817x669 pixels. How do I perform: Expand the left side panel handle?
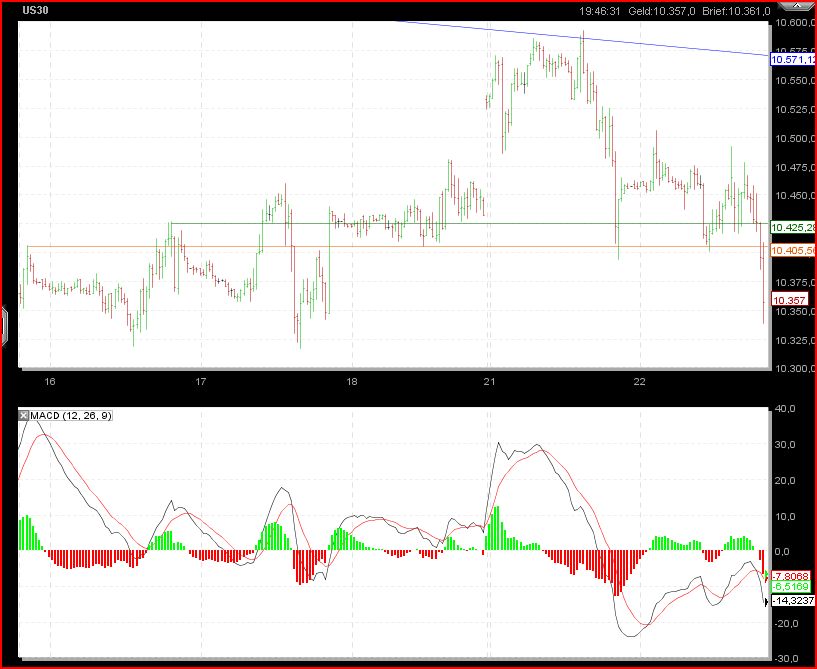pos(3,327)
